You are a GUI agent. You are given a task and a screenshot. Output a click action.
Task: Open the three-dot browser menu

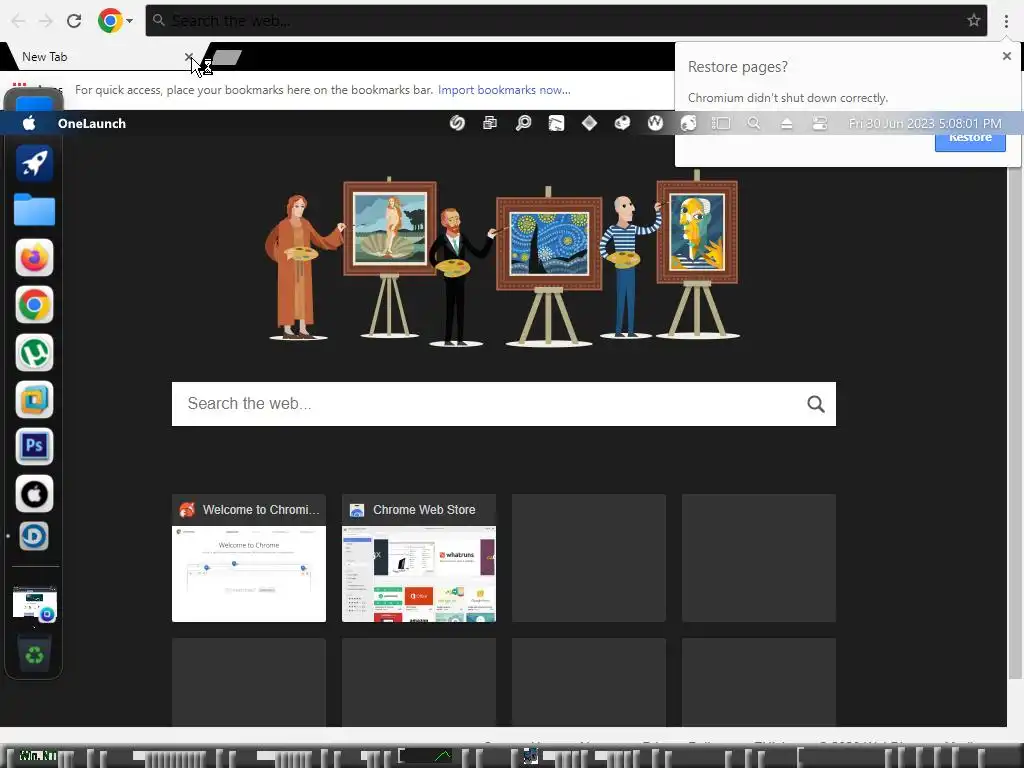(x=1006, y=21)
